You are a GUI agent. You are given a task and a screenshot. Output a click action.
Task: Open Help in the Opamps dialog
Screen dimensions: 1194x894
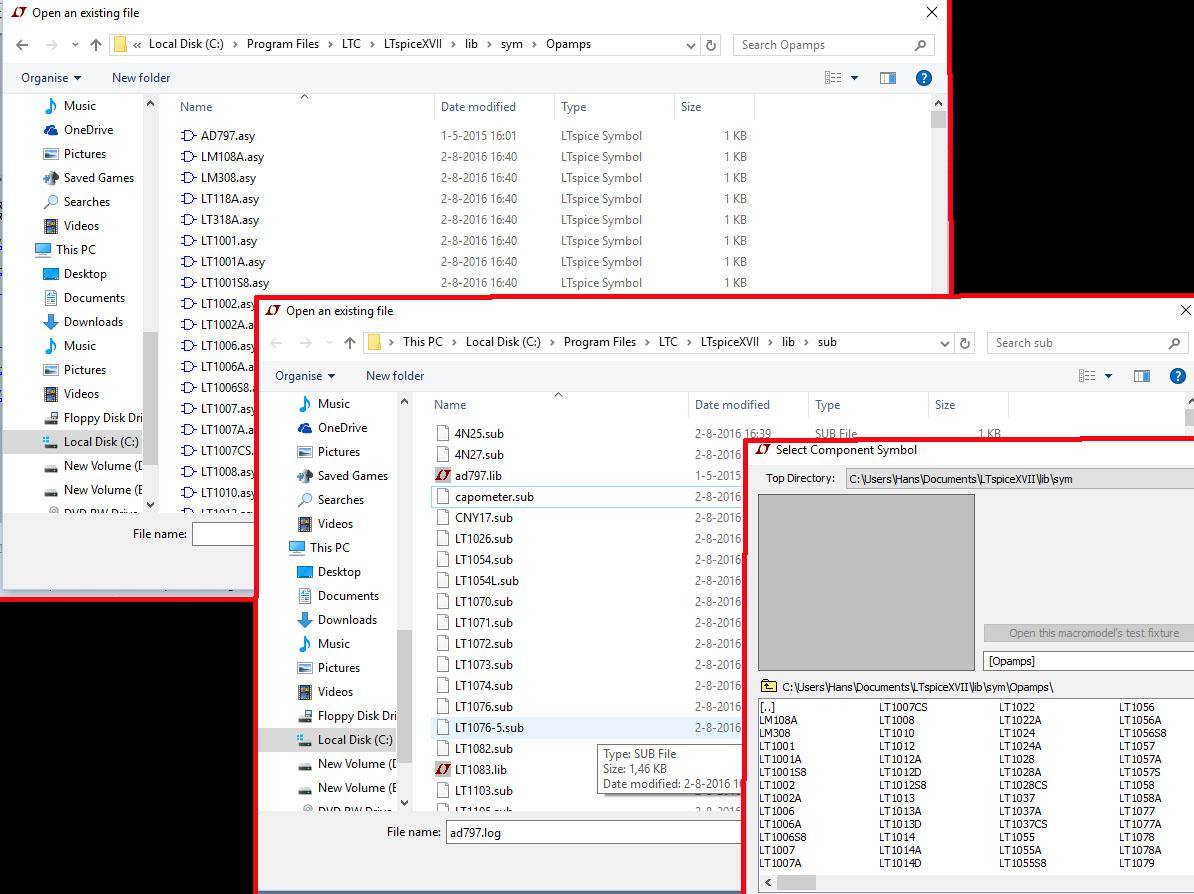click(924, 78)
